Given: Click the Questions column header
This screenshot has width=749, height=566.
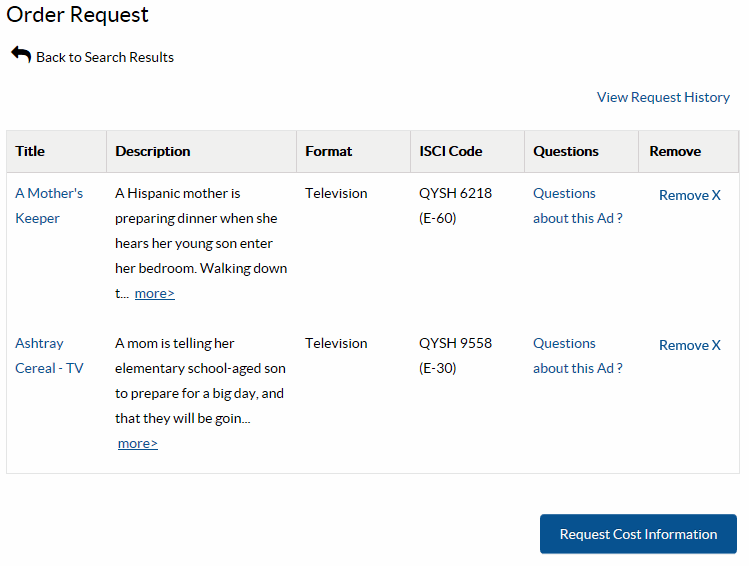Looking at the screenshot, I should (565, 151).
